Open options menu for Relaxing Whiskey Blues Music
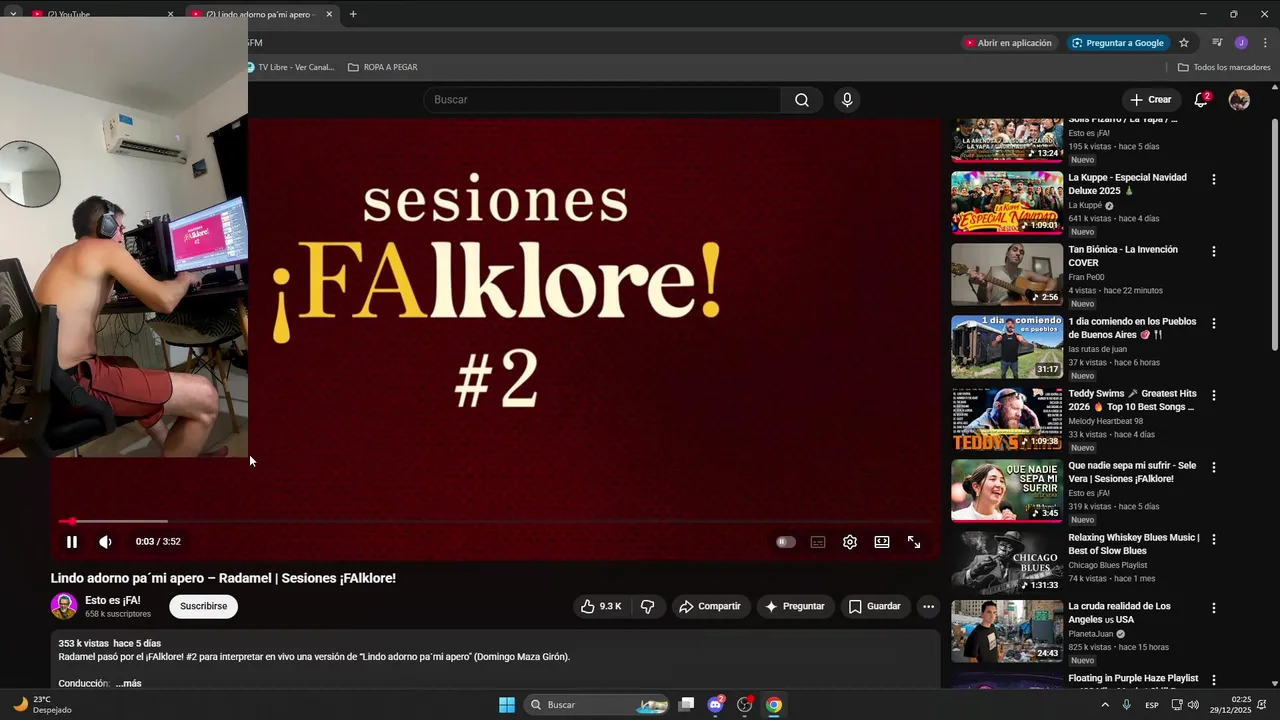The width and height of the screenshot is (1280, 720). (x=1214, y=540)
